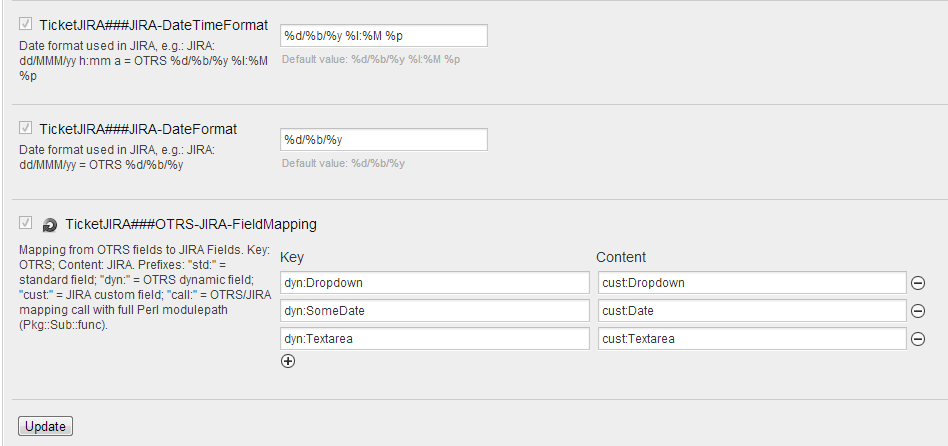Viewport: 948px width, 446px height.
Task: Edit the cust:Date content field
Action: 751,311
